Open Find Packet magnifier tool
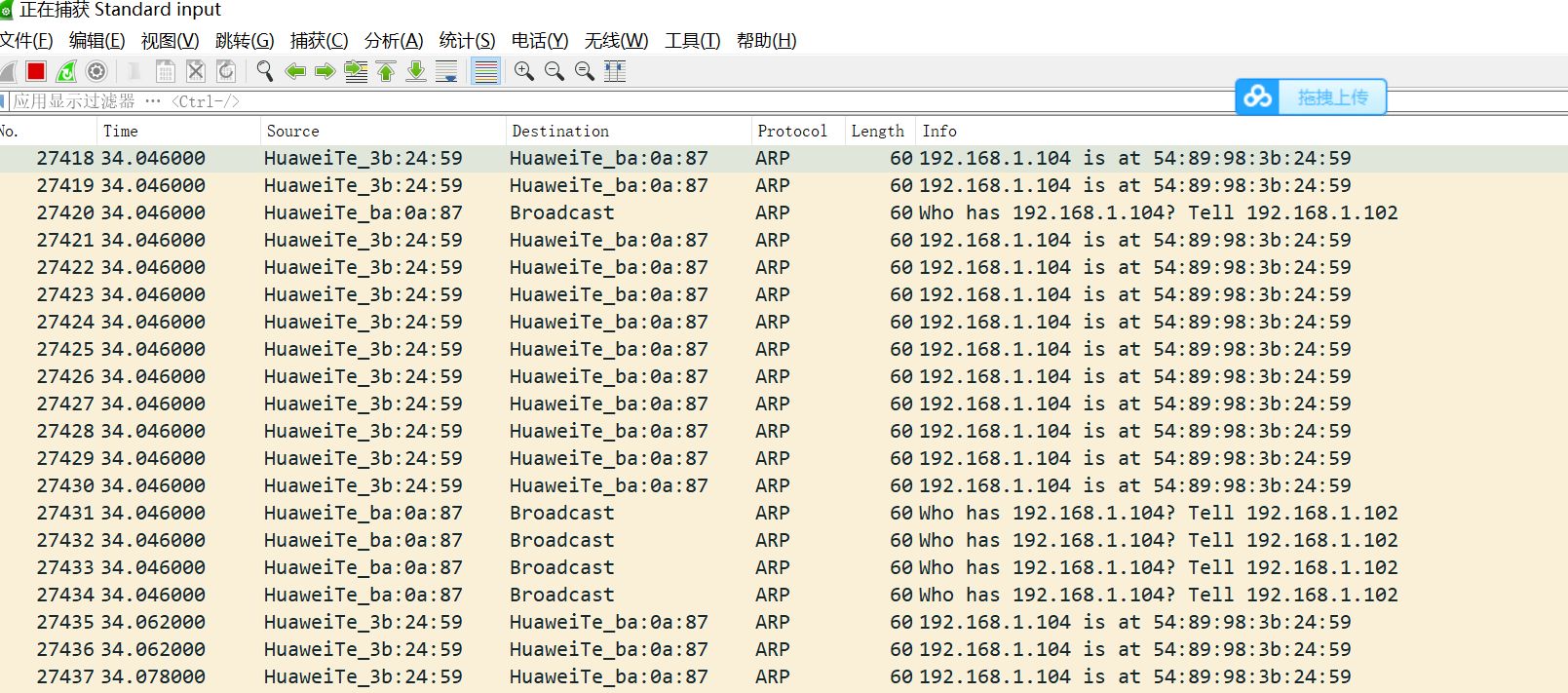The height and width of the screenshot is (693, 1568). pos(264,71)
